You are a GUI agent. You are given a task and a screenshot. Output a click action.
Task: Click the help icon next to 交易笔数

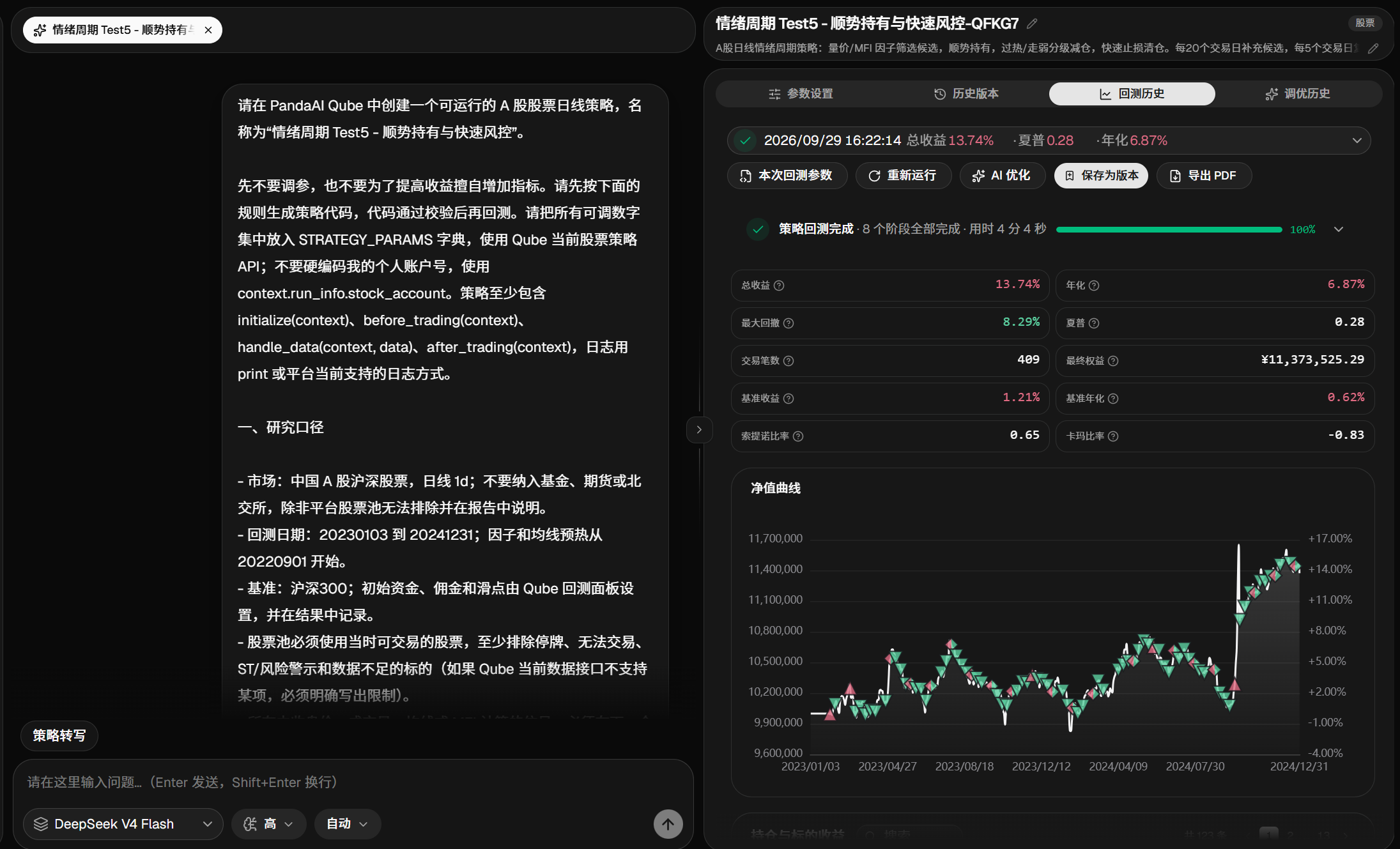coord(788,361)
